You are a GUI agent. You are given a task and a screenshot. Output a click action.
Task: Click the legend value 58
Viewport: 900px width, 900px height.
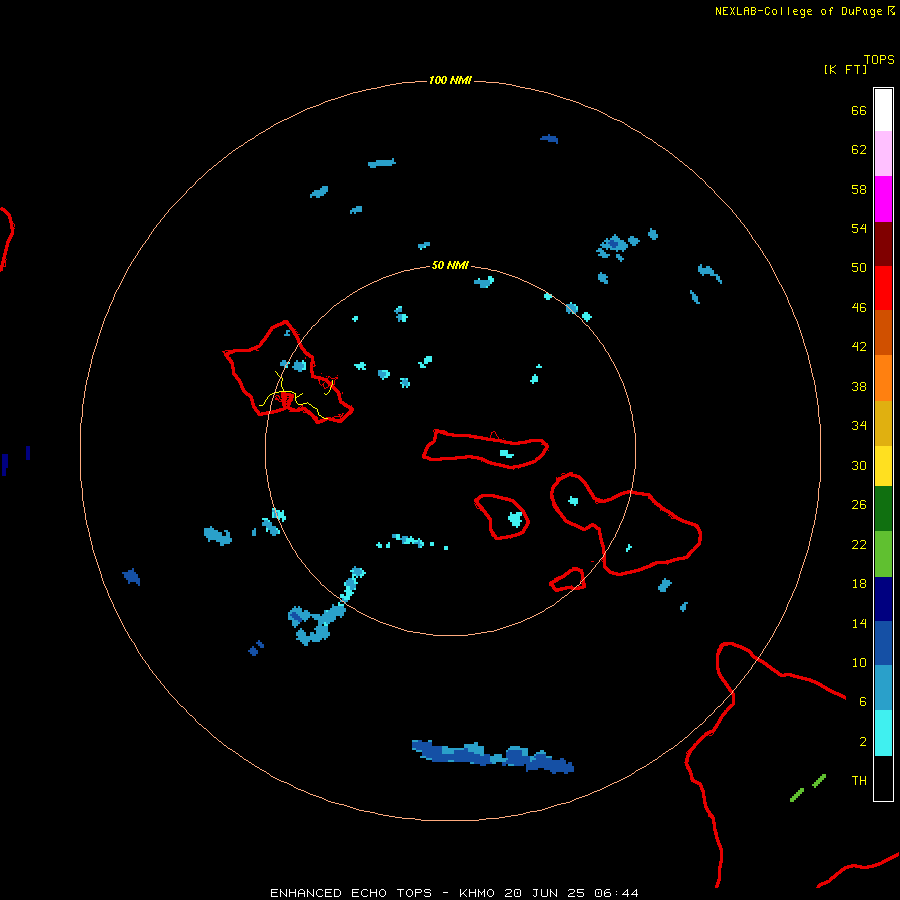pyautogui.click(x=859, y=189)
